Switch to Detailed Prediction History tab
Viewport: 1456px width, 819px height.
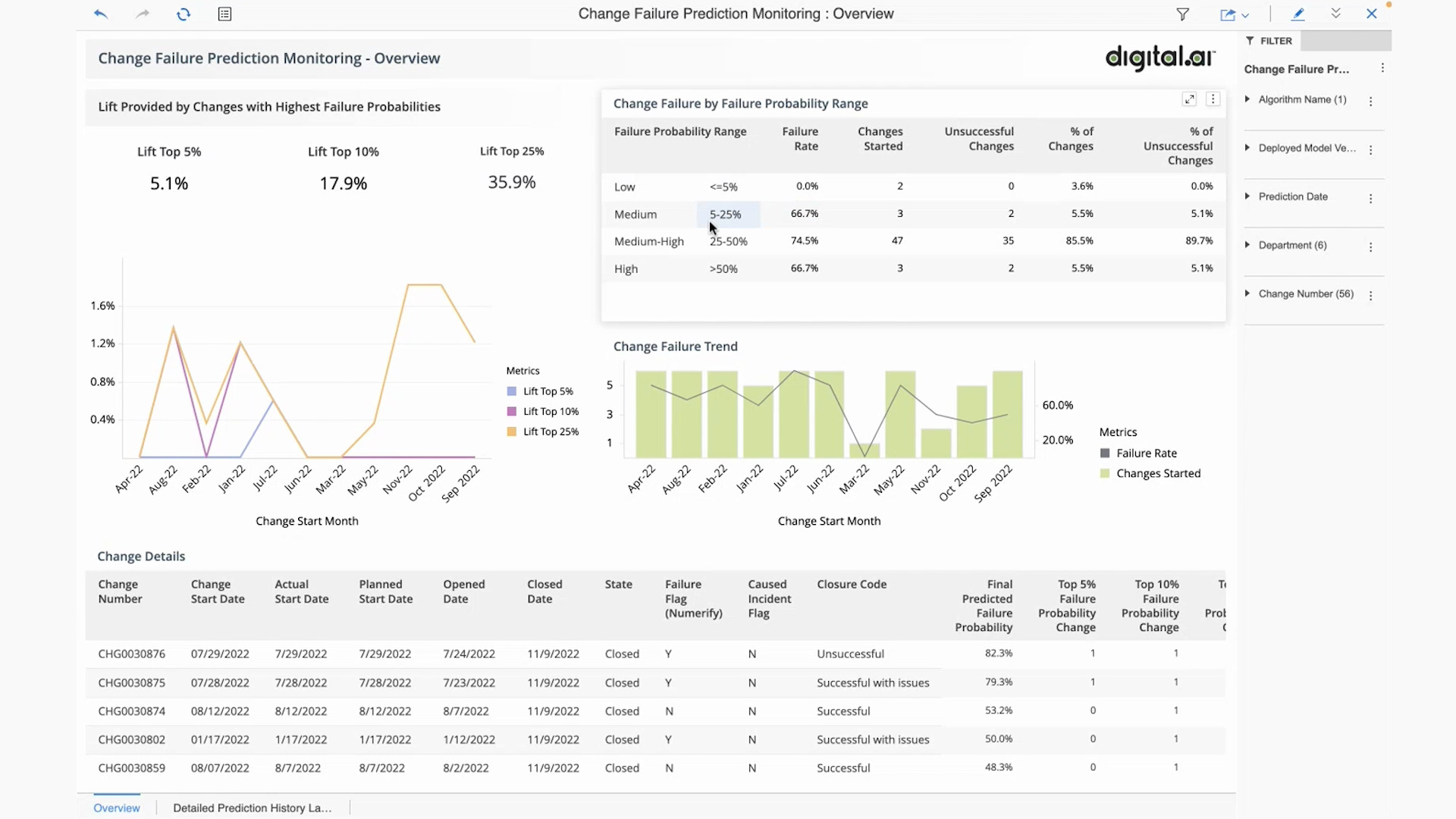[x=252, y=808]
